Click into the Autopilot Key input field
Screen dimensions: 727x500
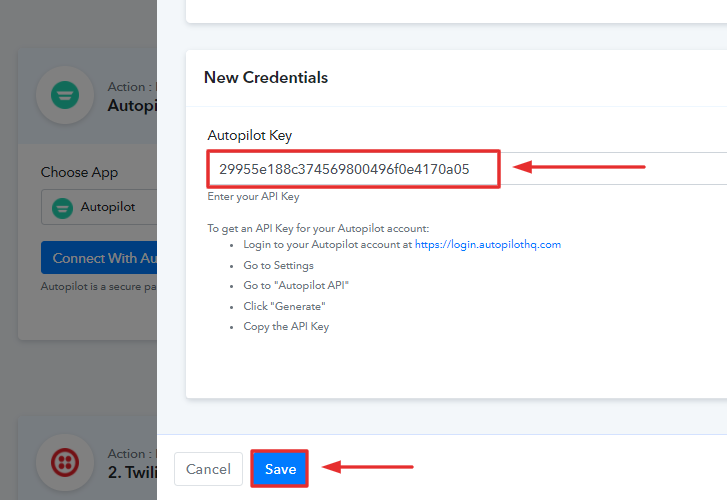(x=467, y=168)
